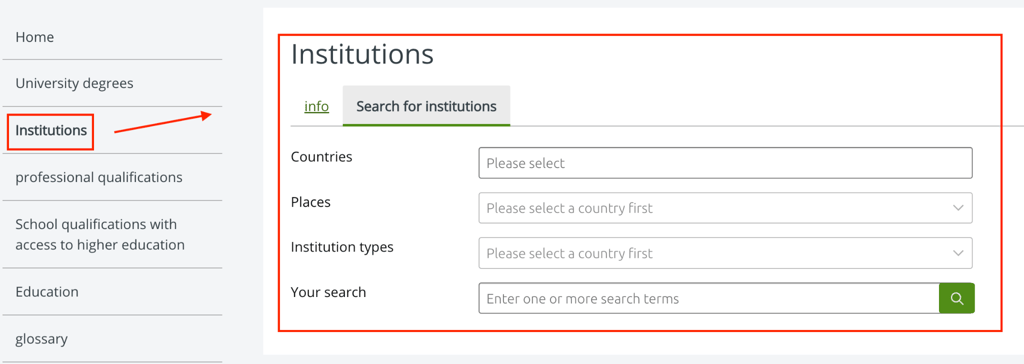Open the glossary sidebar link

(x=42, y=339)
